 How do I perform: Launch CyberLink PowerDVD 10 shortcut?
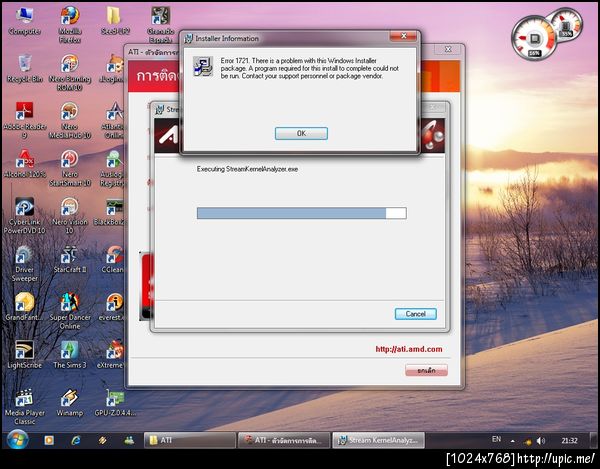pyautogui.click(x=24, y=215)
